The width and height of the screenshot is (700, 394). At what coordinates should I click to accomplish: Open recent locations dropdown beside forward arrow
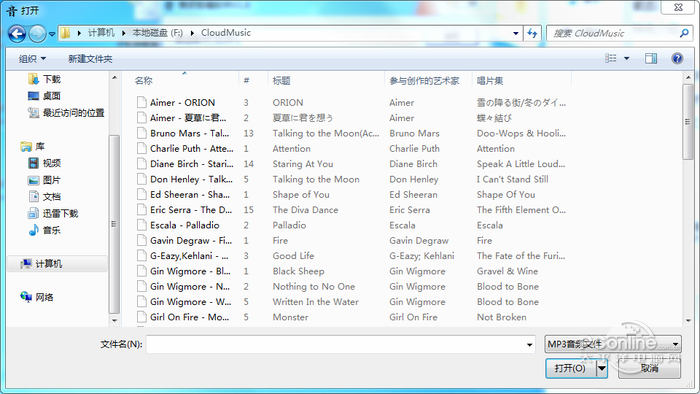[x=52, y=34]
